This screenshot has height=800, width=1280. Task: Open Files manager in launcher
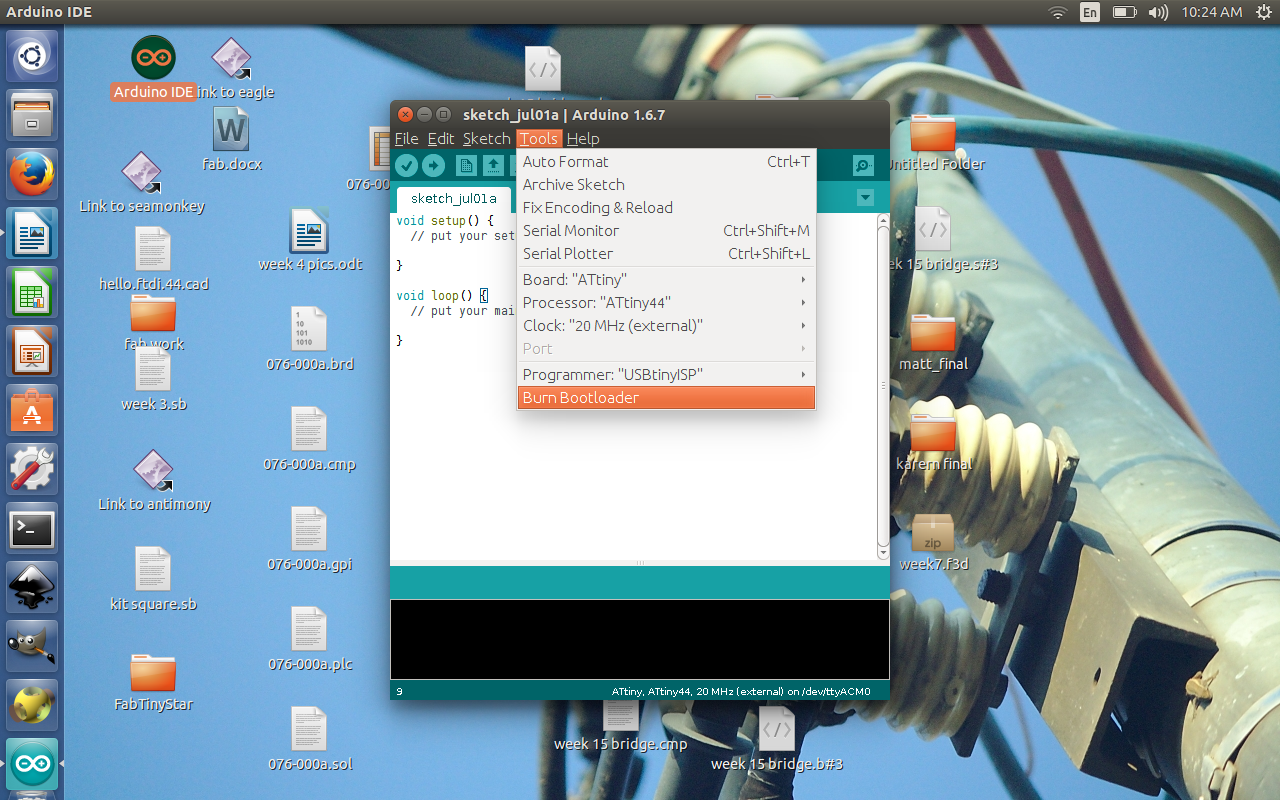point(32,116)
